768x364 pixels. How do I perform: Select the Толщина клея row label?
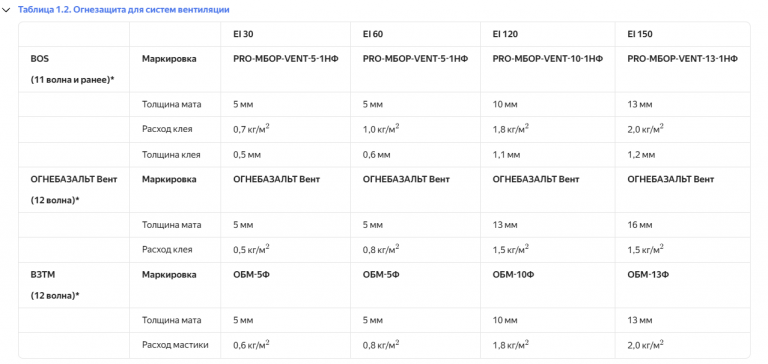click(171, 155)
